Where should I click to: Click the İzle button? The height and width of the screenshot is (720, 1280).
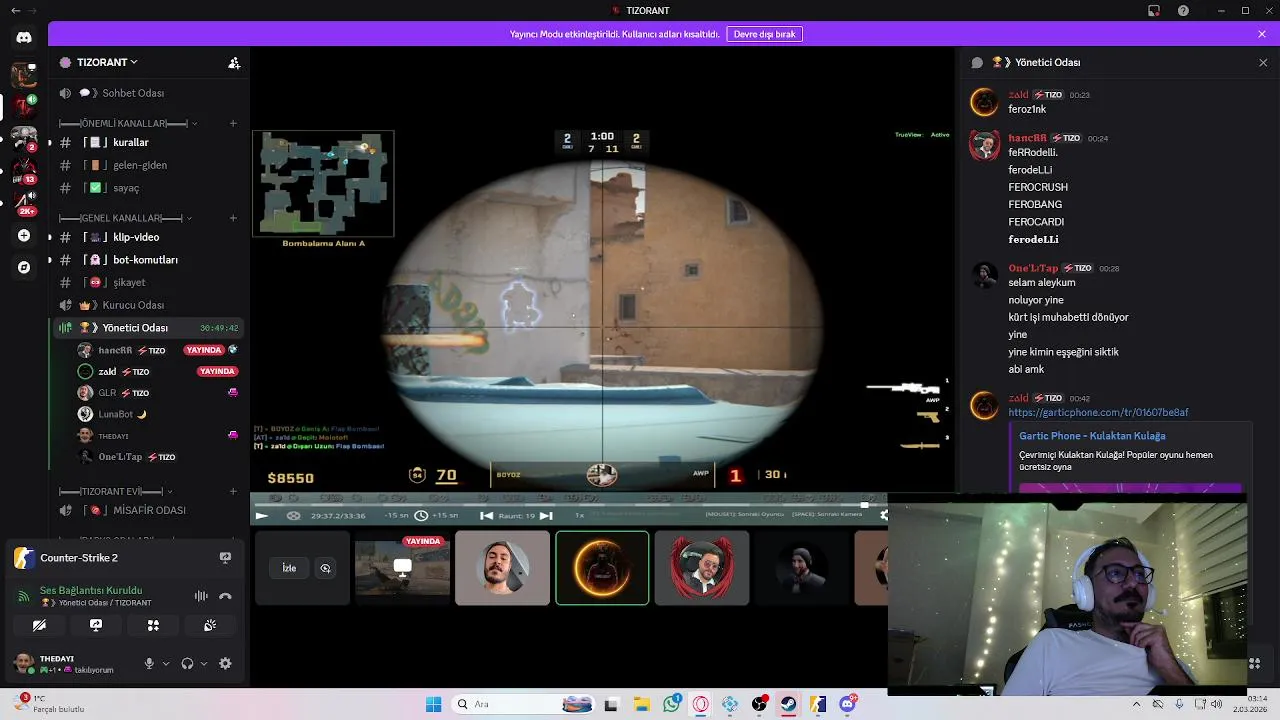pos(289,568)
